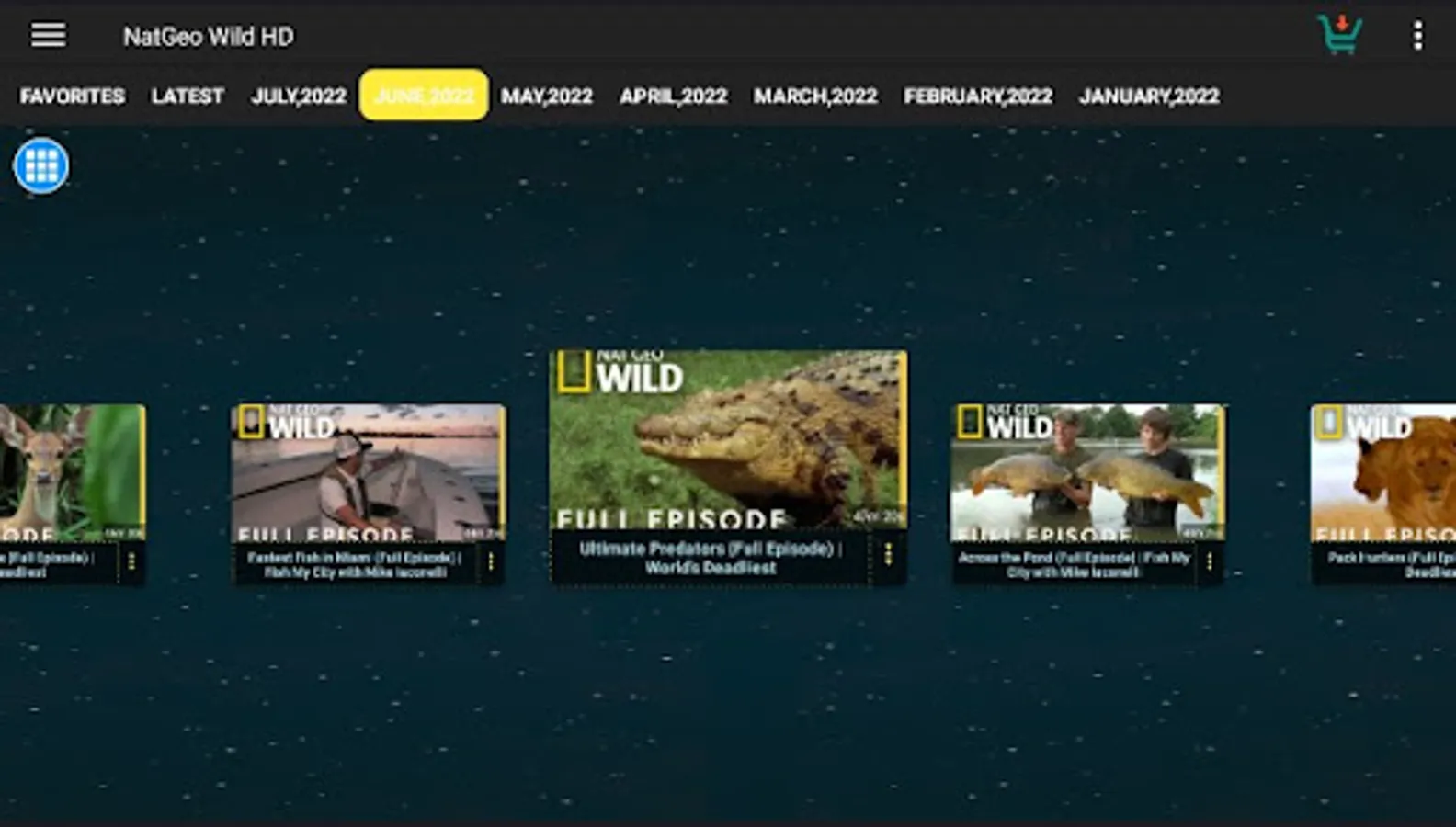Open the hamburger navigation menu
The height and width of the screenshot is (827, 1456).
click(x=48, y=36)
